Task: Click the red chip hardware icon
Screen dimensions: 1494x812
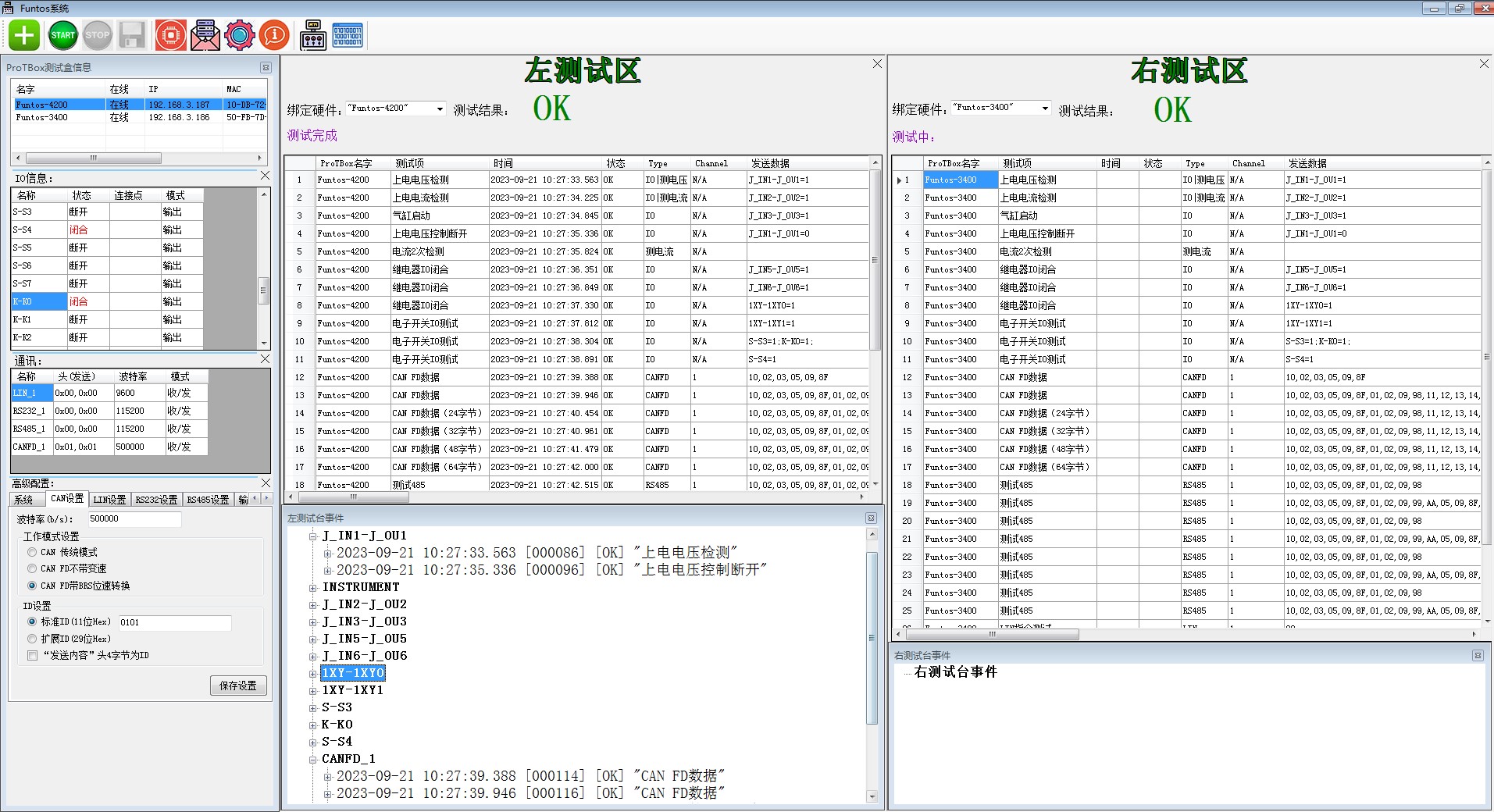Action: pyautogui.click(x=170, y=35)
